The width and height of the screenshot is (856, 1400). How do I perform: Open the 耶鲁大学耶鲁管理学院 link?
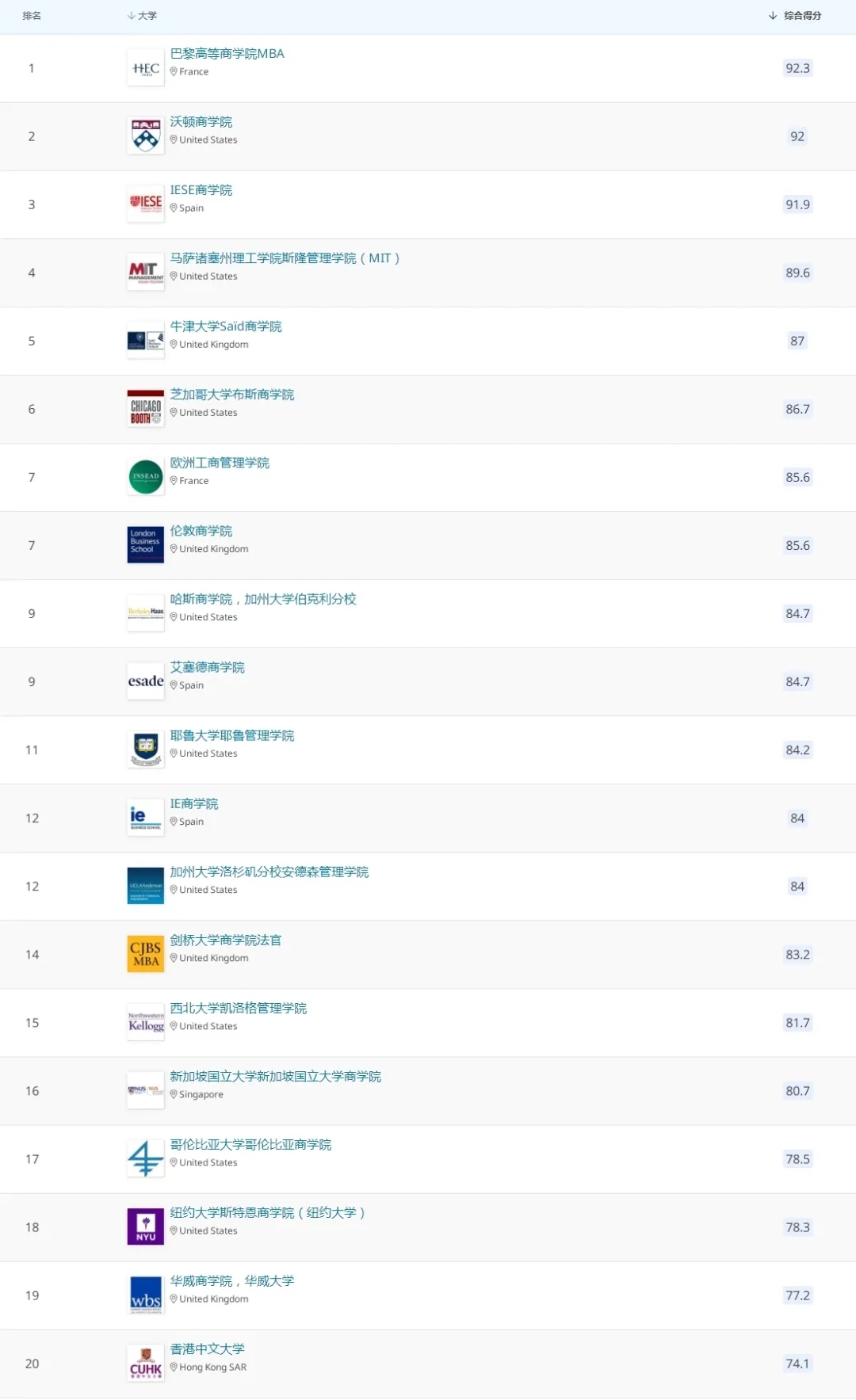[x=232, y=735]
